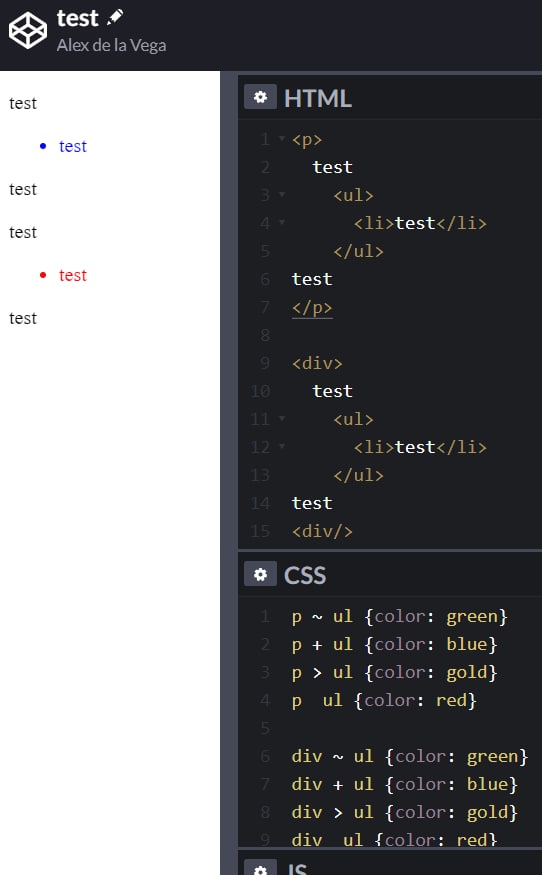Click the last 'test' text in preview
Screen dimensions: 542x875
[23, 319]
